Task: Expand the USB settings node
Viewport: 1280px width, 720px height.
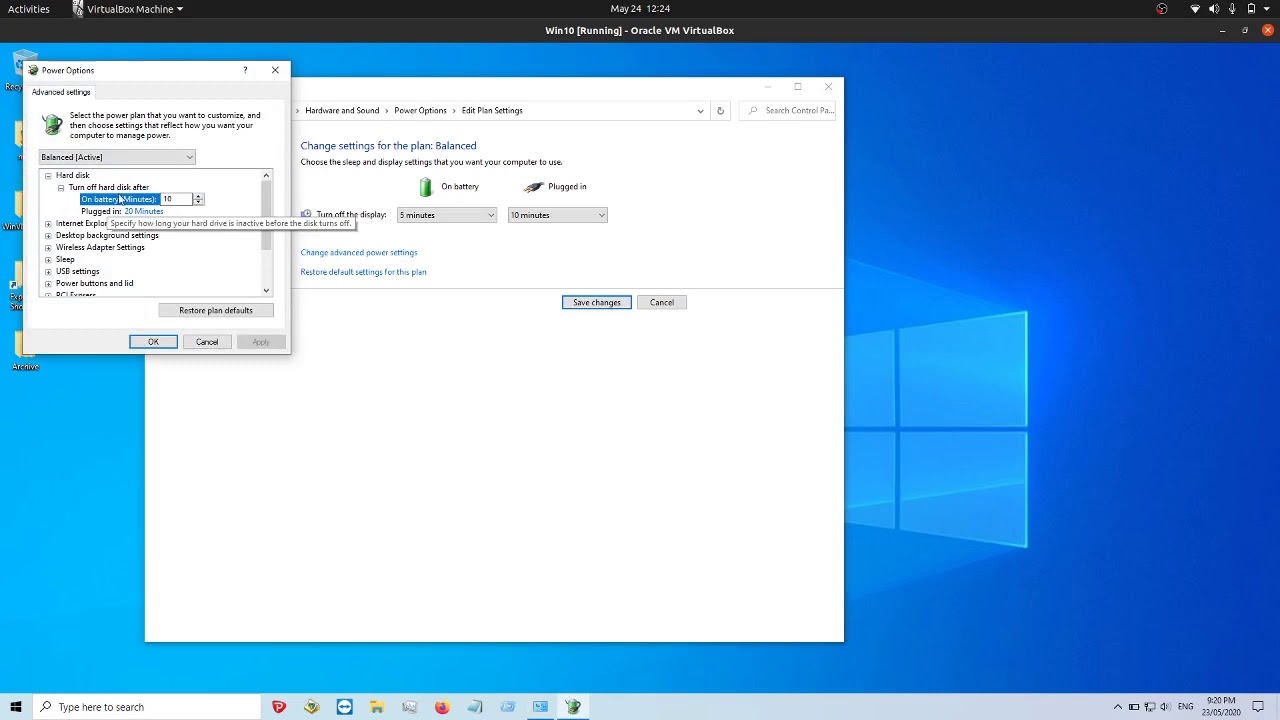Action: [48, 272]
